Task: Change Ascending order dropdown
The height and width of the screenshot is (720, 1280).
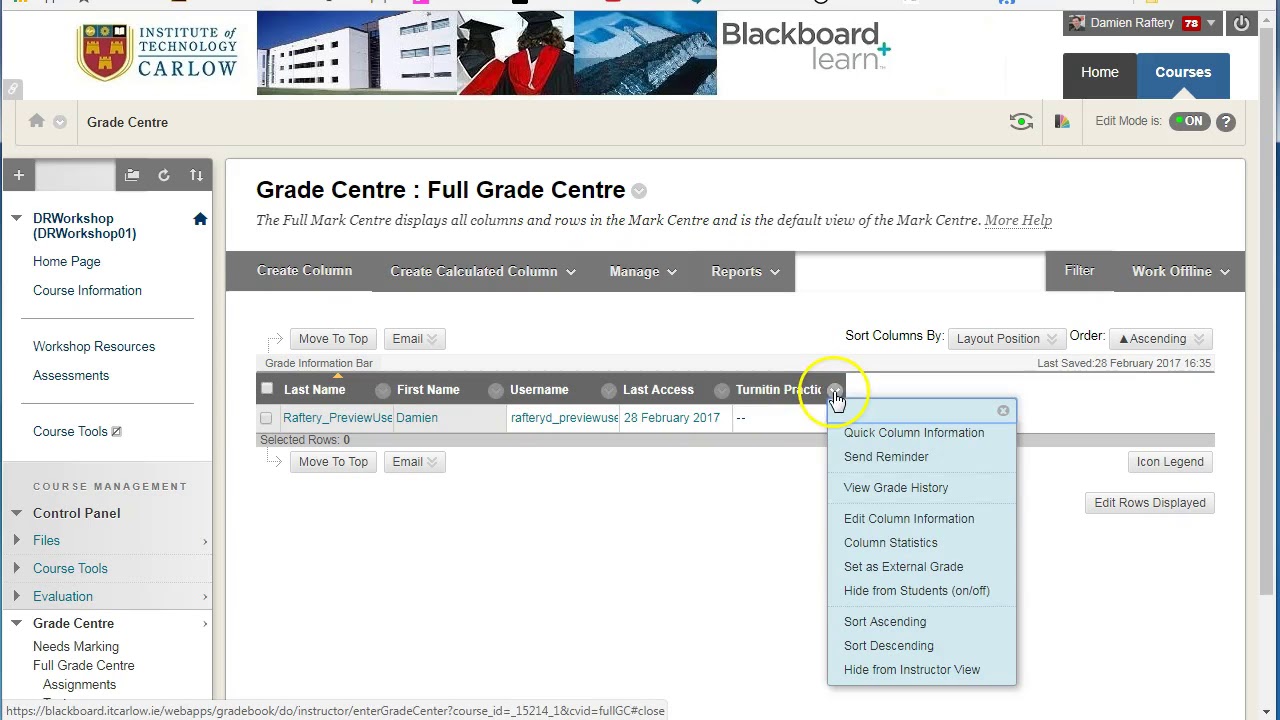Action: tap(1161, 339)
